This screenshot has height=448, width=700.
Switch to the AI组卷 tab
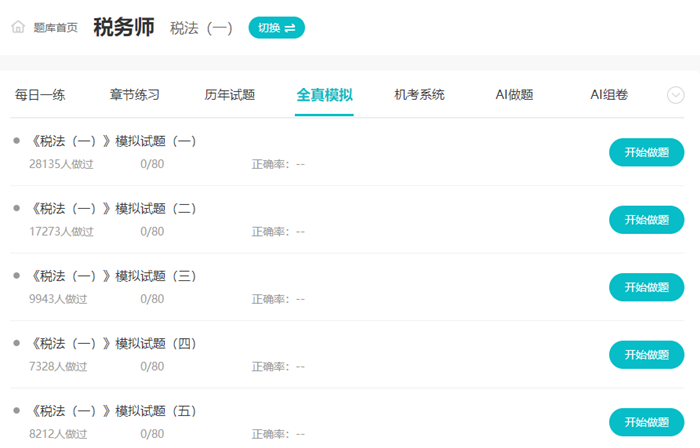(x=609, y=95)
